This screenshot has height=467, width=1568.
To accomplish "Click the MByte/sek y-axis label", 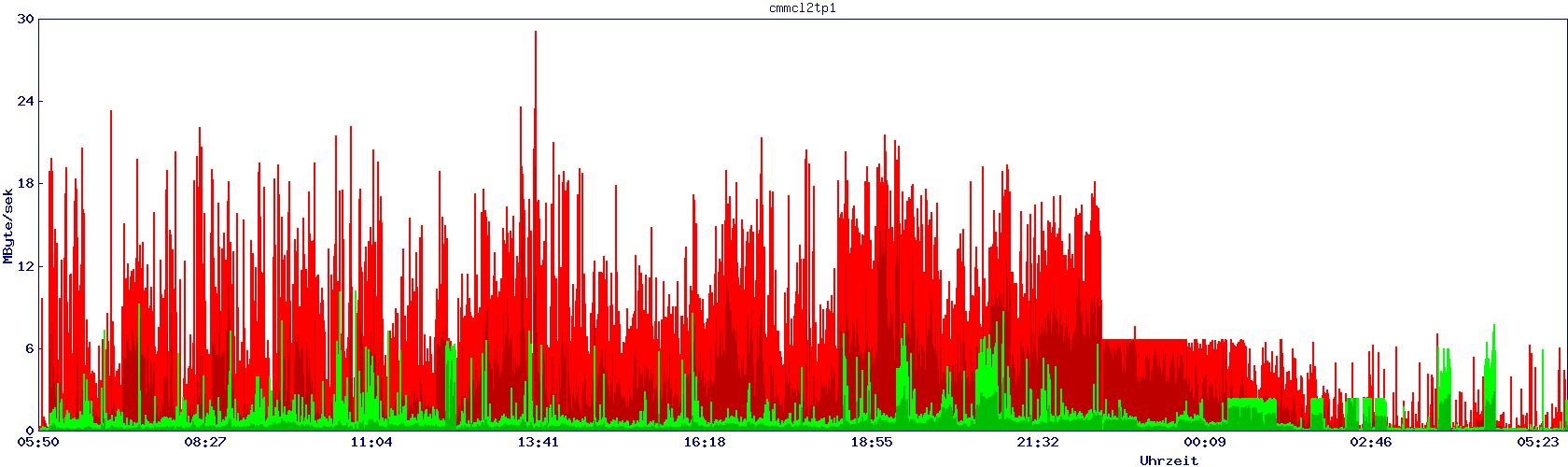I will [8, 225].
